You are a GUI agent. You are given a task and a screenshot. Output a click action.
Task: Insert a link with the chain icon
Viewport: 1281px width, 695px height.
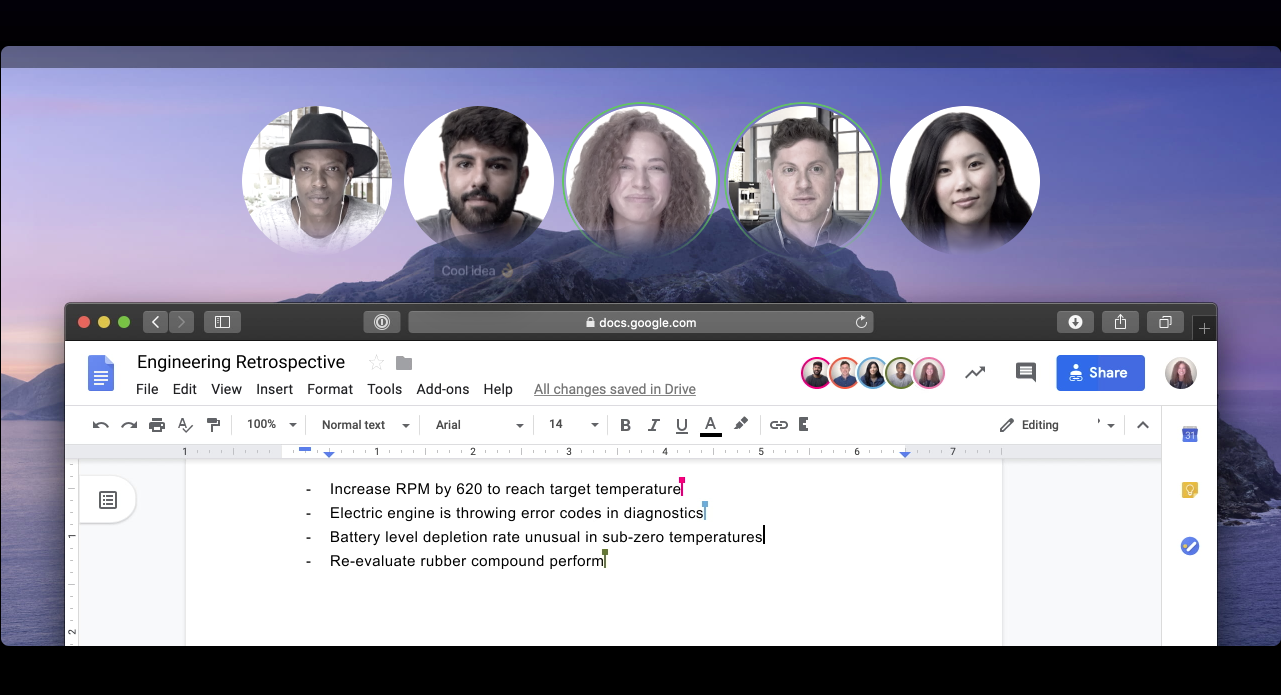[779, 425]
